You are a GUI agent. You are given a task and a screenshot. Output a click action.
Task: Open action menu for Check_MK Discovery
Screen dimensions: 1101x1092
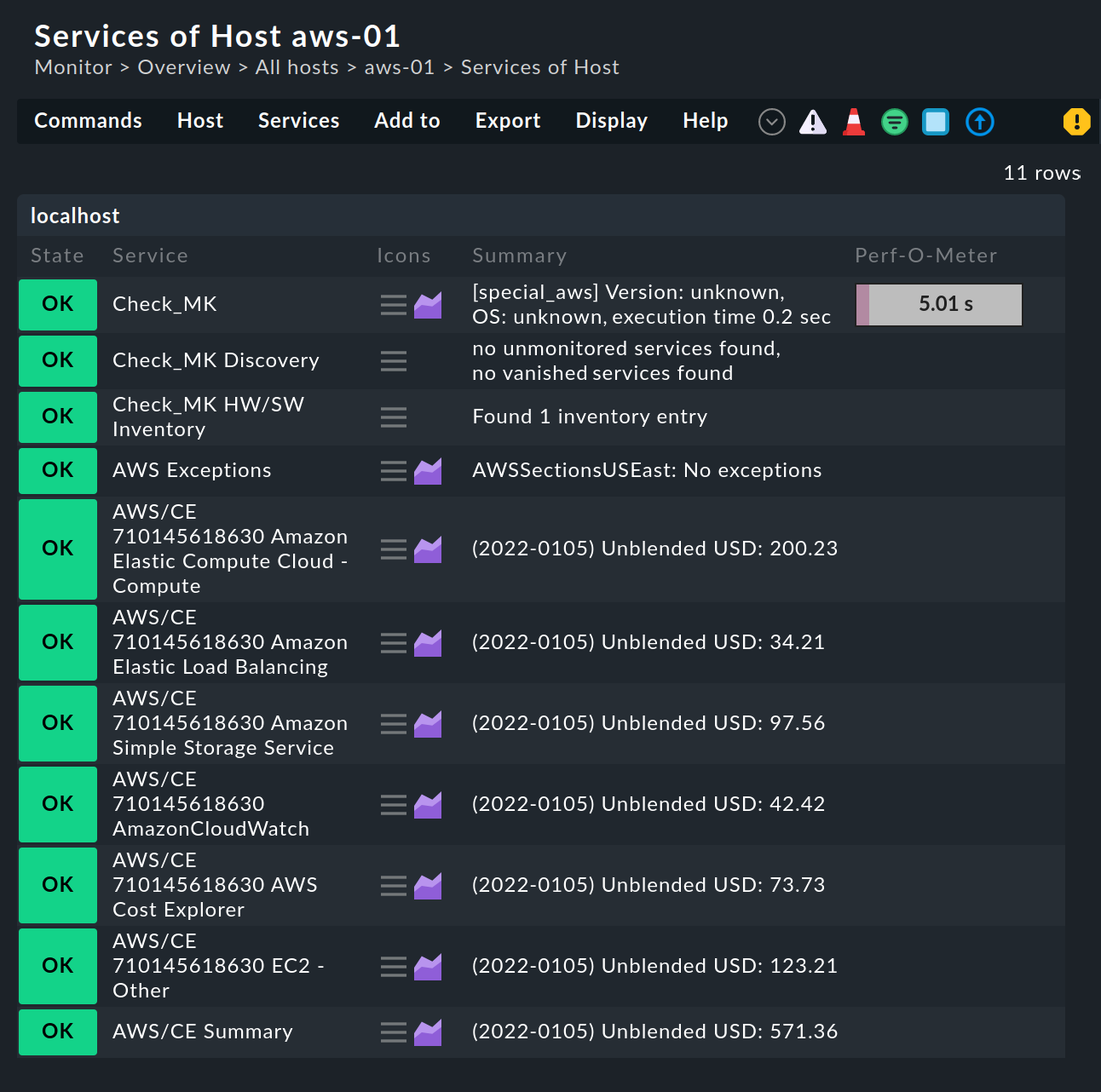click(394, 361)
